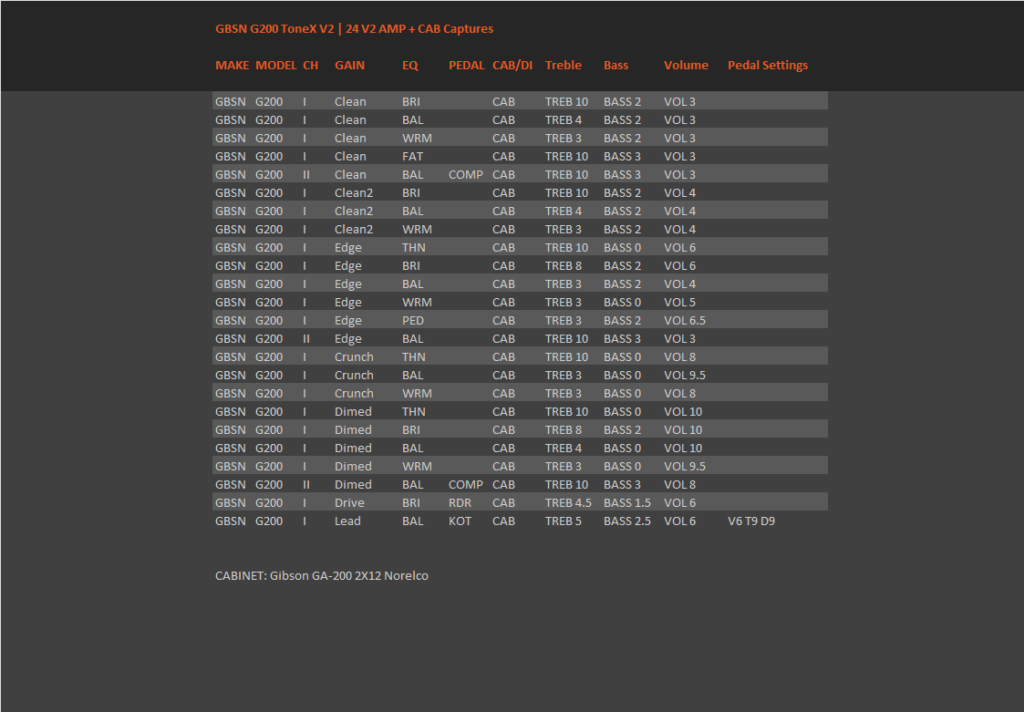Click channel II in the Edge BAL row

[x=306, y=339]
